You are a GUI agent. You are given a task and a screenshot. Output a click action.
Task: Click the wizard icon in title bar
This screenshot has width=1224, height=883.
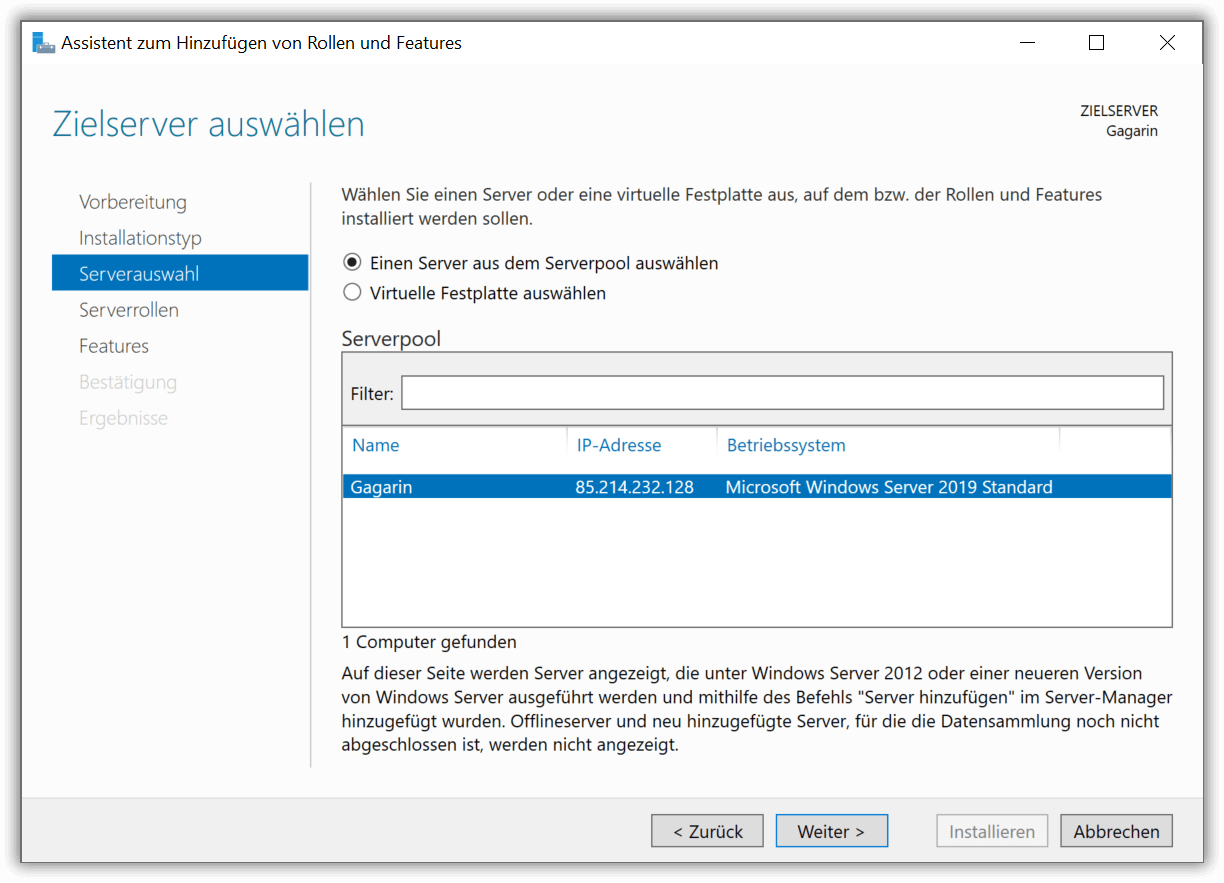pyautogui.click(x=43, y=43)
